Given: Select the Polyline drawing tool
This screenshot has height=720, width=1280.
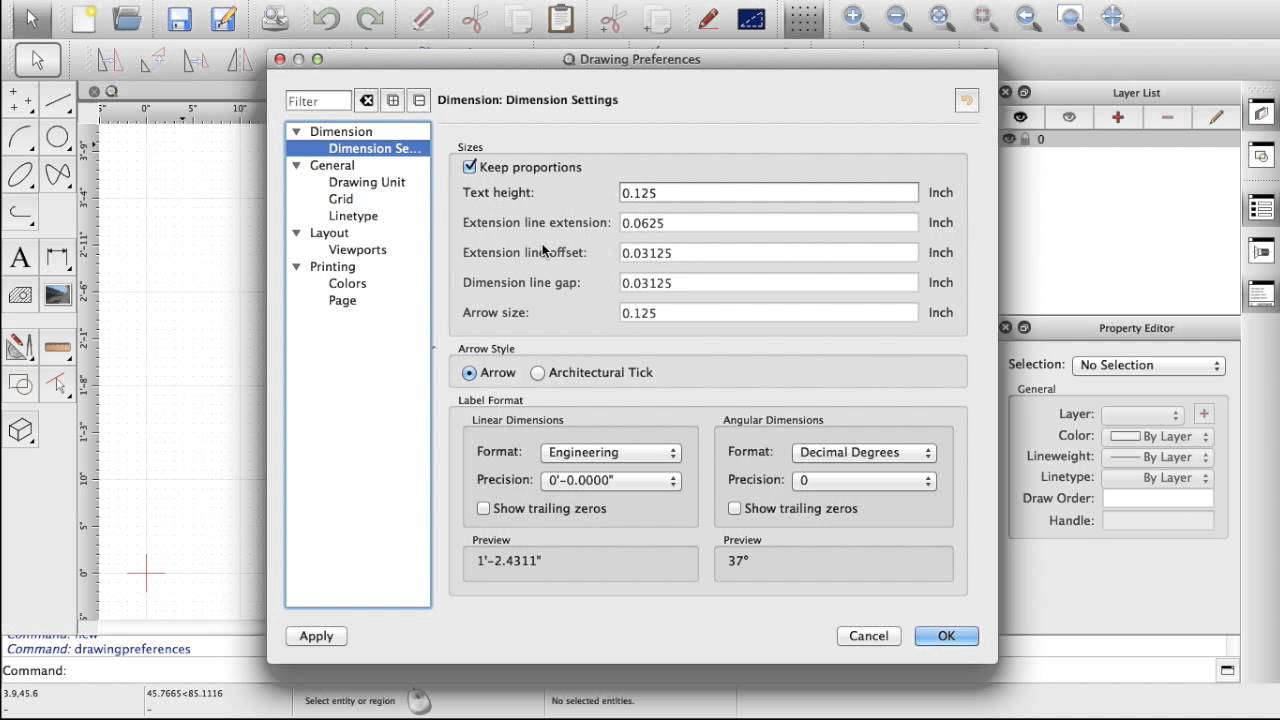Looking at the screenshot, I should [20, 213].
